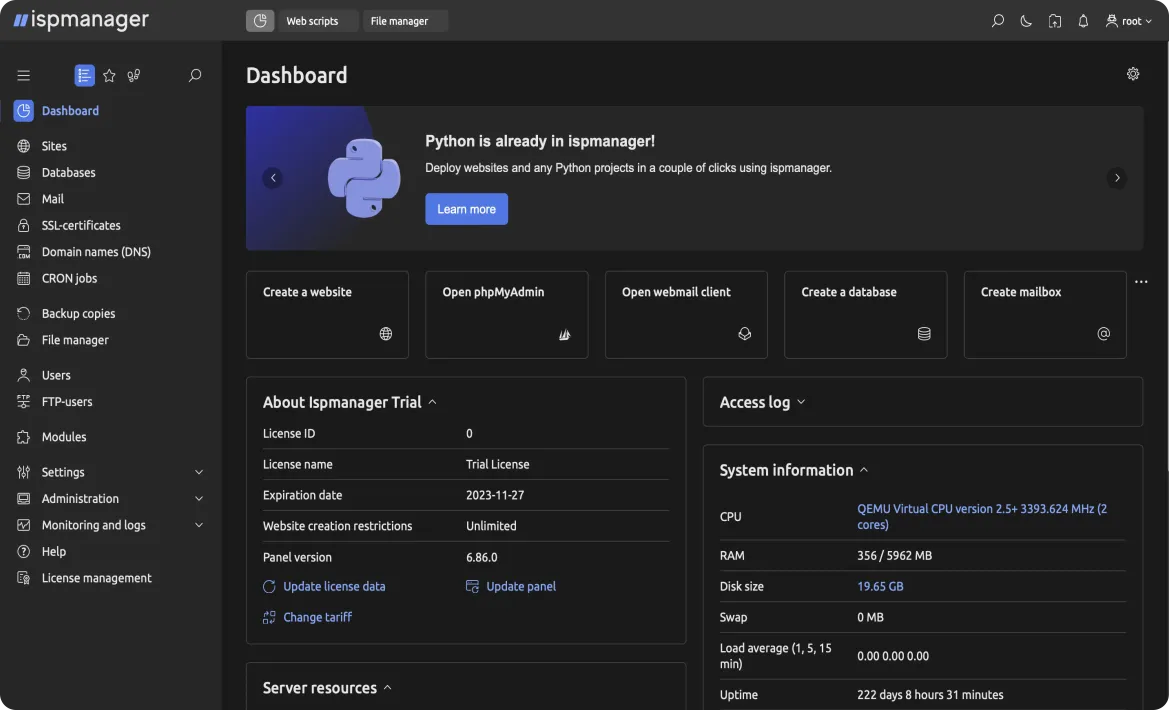1169x710 pixels.
Task: Click the Open phpMyAdmin card
Action: pos(507,315)
